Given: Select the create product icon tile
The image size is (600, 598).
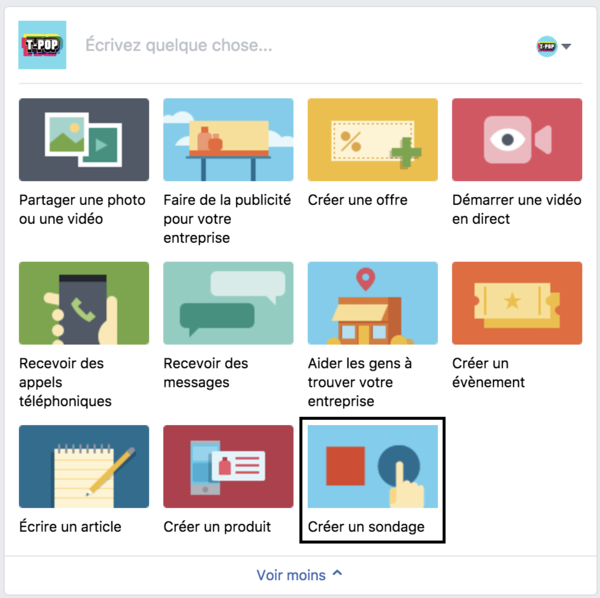Looking at the screenshot, I should [228, 466].
